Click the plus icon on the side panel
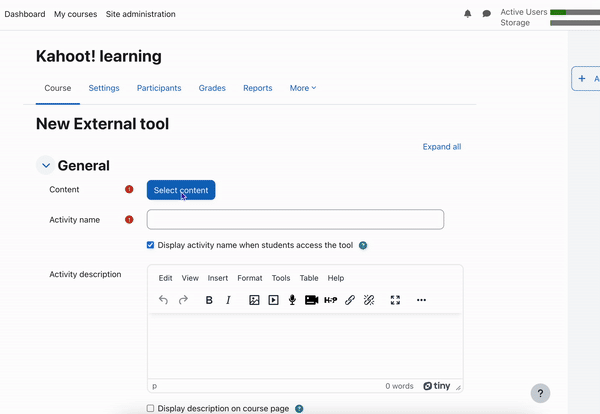 (x=582, y=78)
